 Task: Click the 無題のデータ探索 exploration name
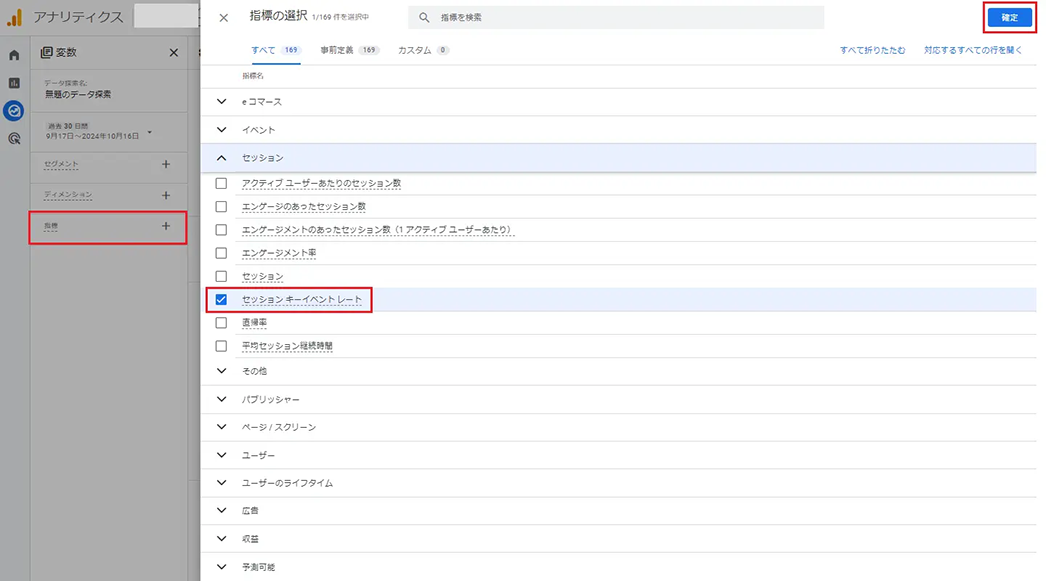[78, 95]
